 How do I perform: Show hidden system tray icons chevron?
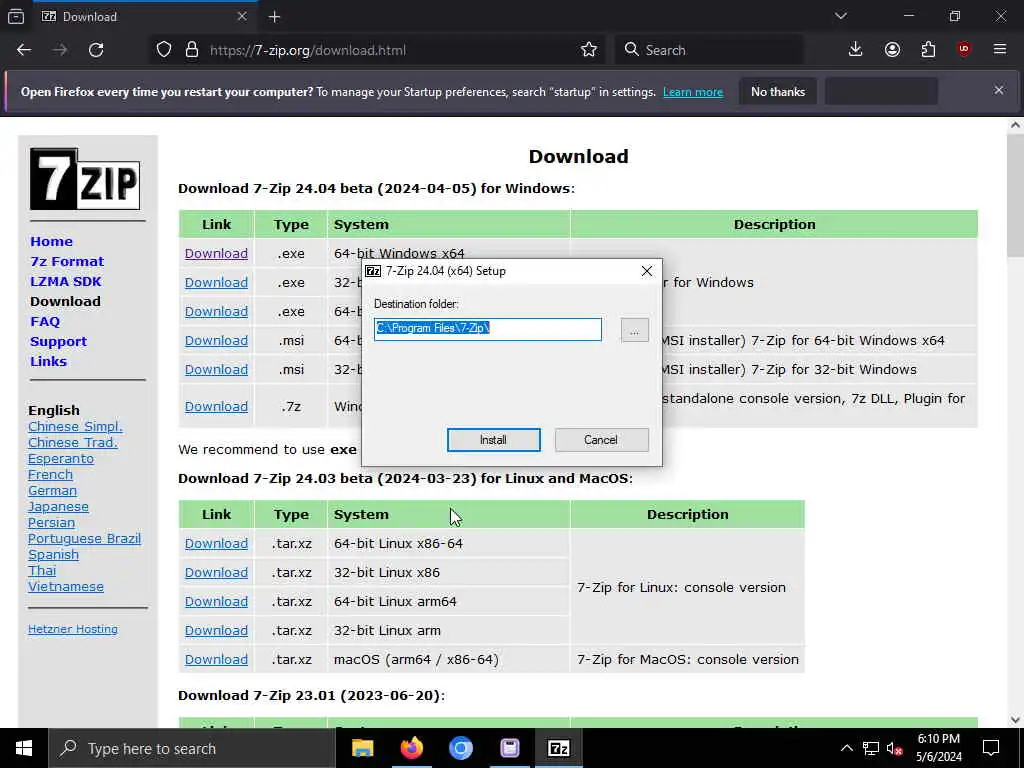point(846,748)
